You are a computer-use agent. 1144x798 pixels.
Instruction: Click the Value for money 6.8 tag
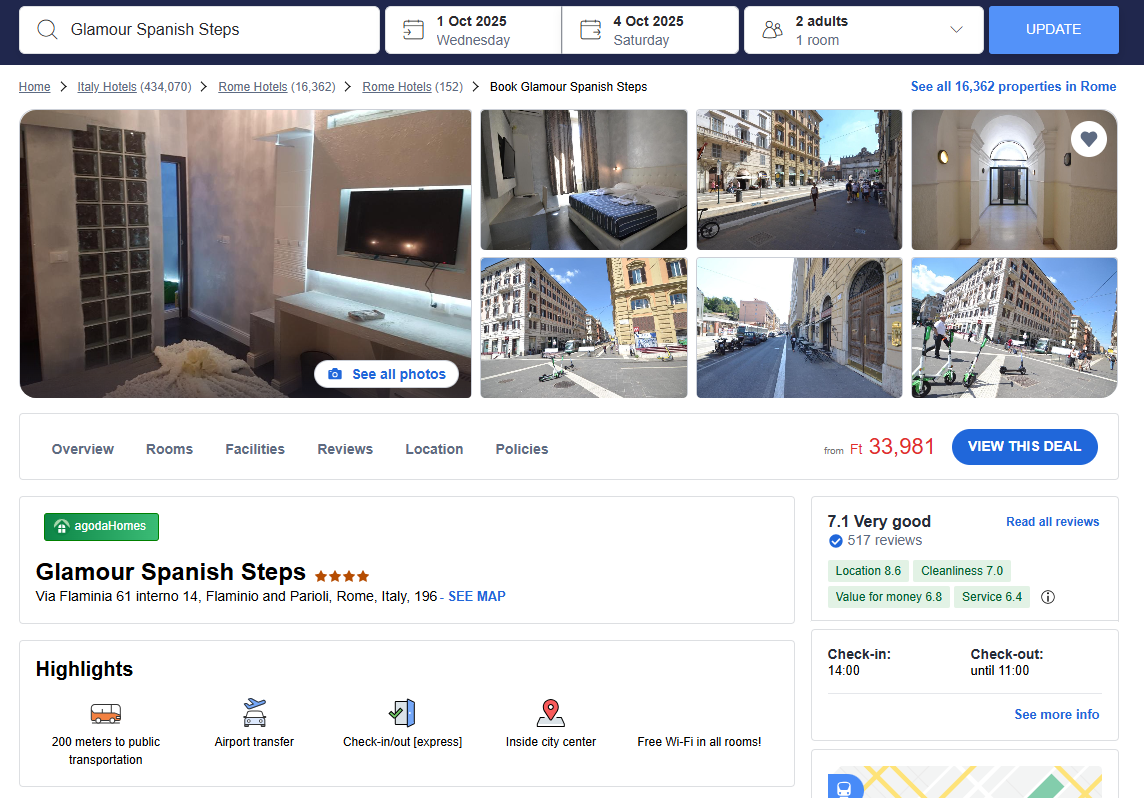888,597
